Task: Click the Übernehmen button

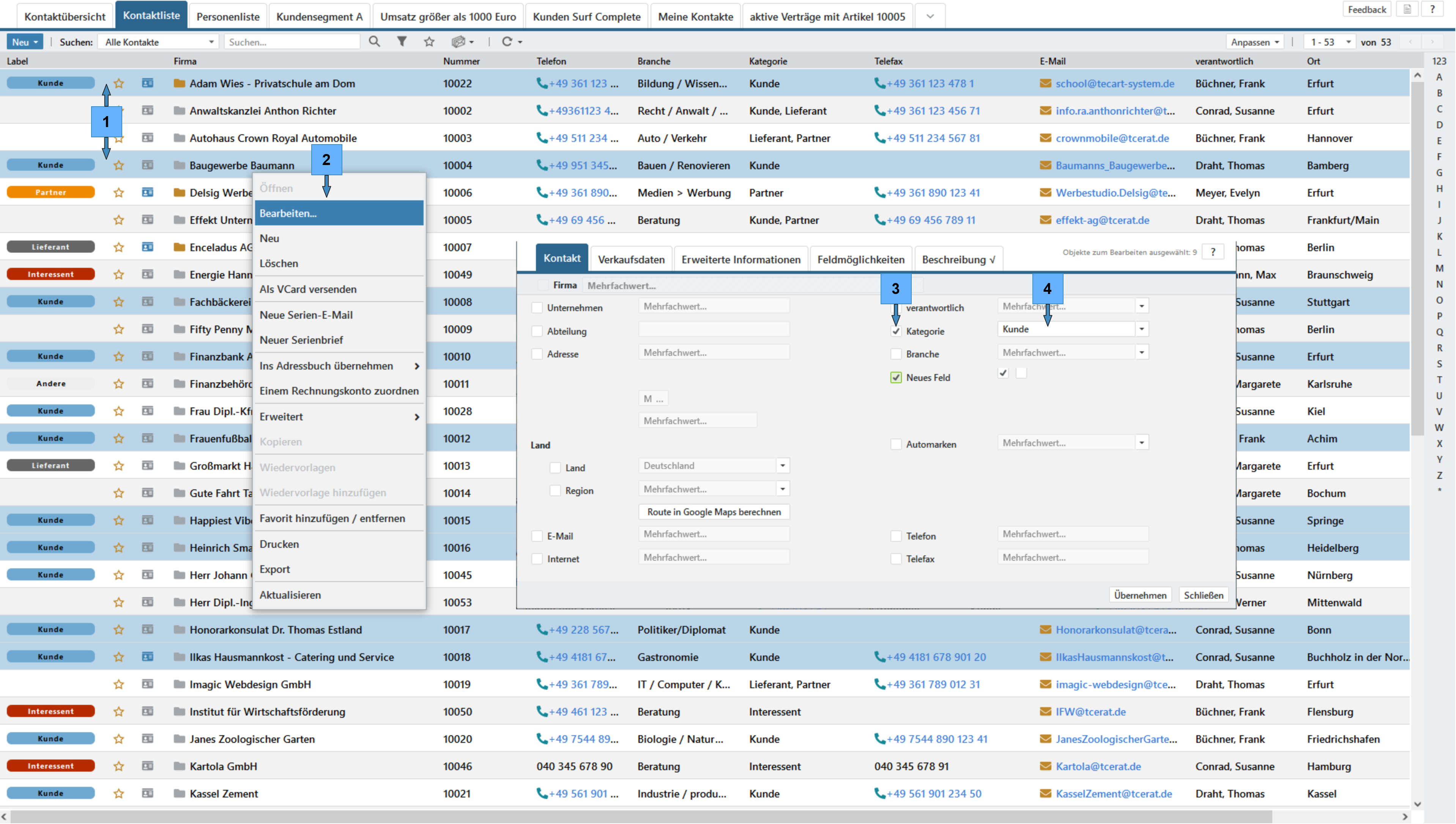Action: tap(1140, 595)
